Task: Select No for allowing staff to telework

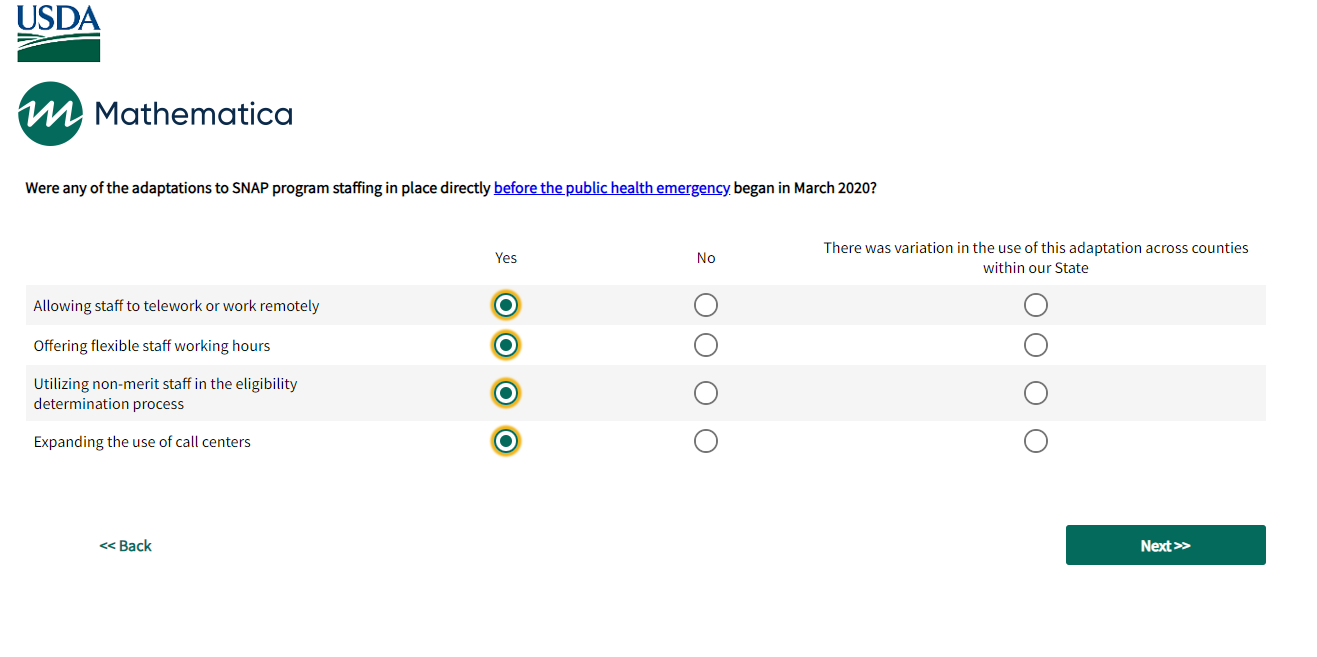Action: [x=706, y=305]
